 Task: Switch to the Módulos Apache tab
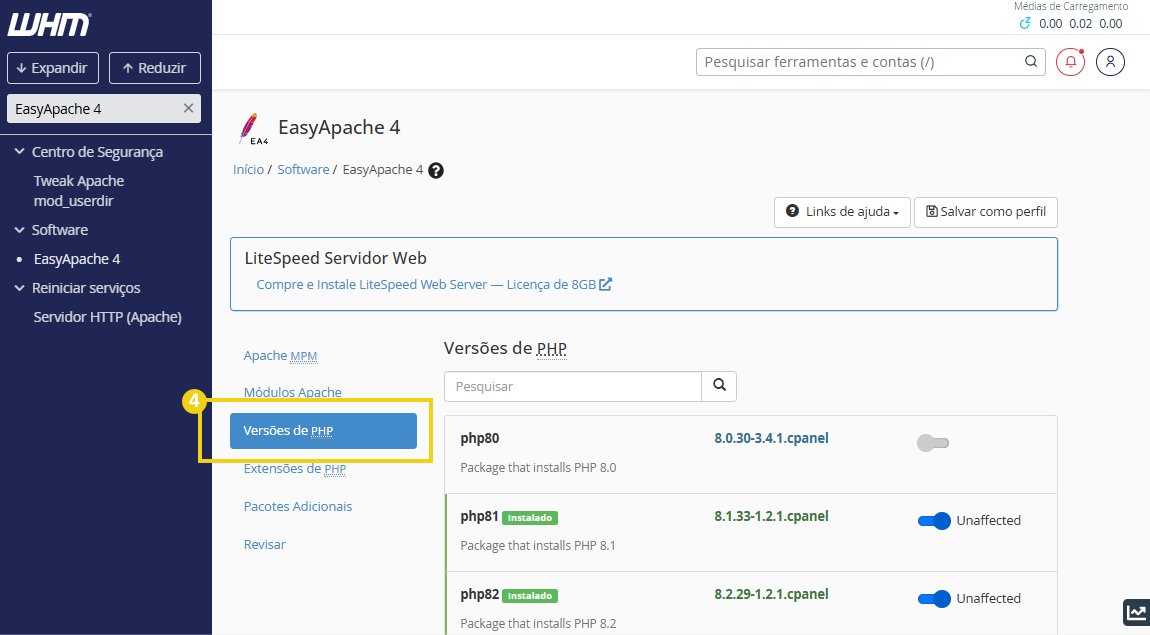pos(292,392)
